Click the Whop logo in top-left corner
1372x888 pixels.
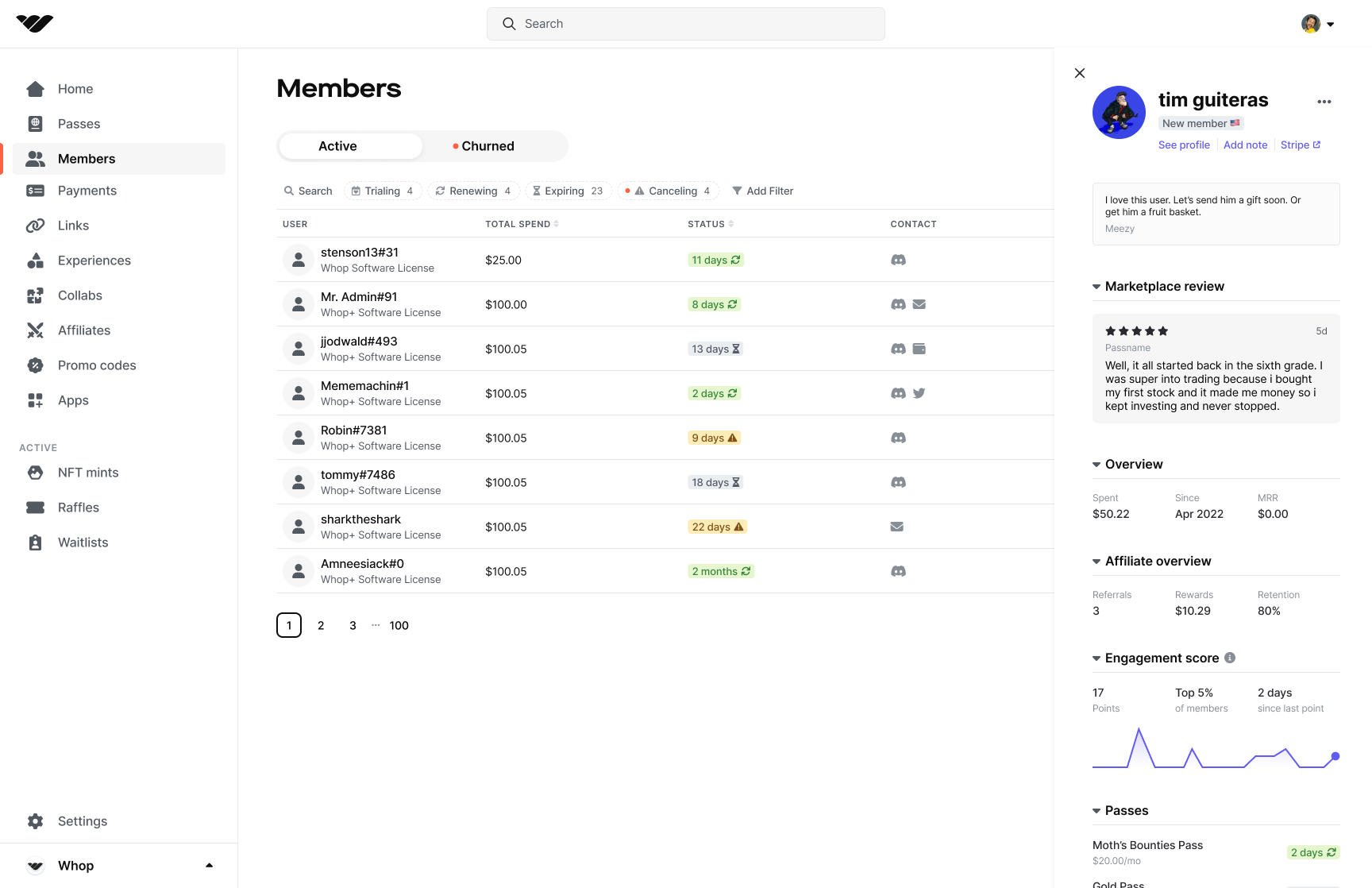[x=34, y=24]
